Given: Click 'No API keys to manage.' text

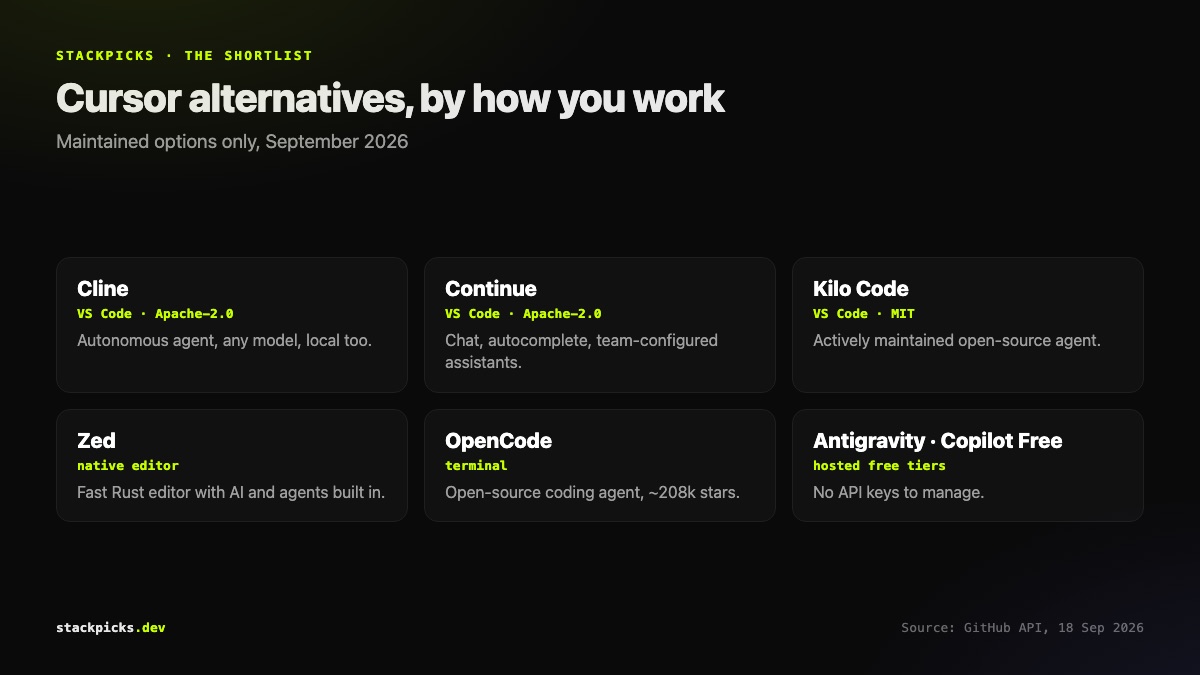Looking at the screenshot, I should [899, 493].
